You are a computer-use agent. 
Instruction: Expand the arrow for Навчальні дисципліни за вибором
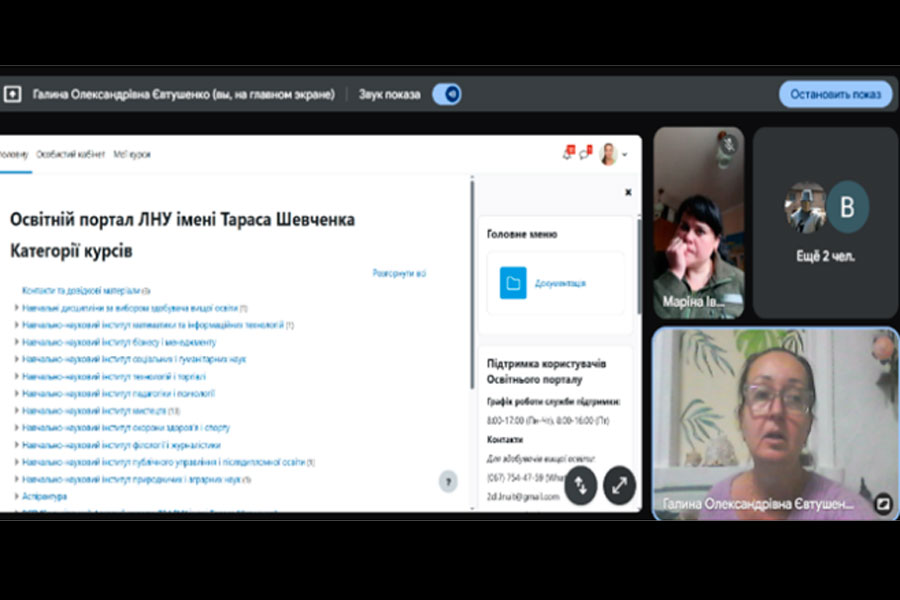tap(16, 308)
